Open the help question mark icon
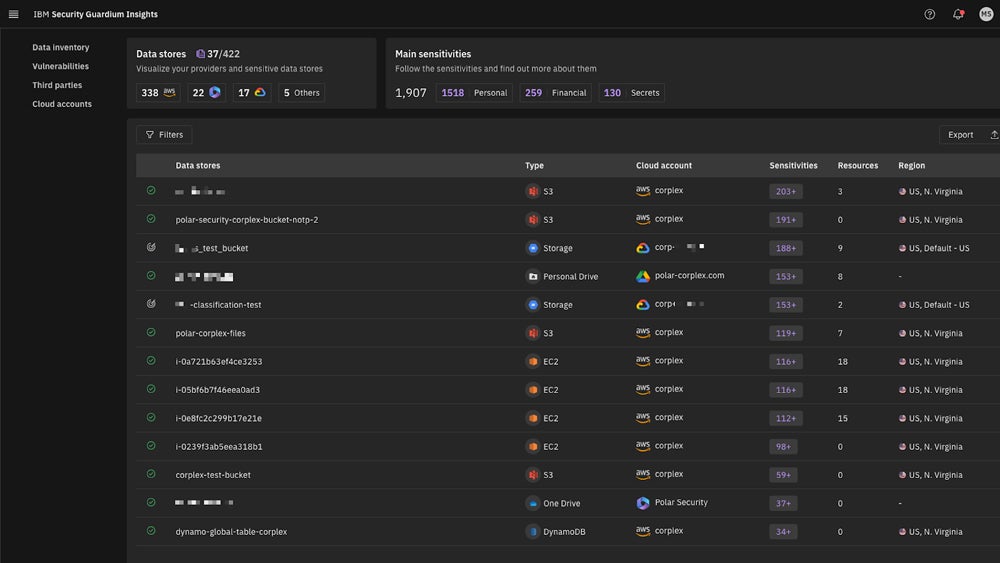Viewport: 1000px width, 563px height. [930, 14]
